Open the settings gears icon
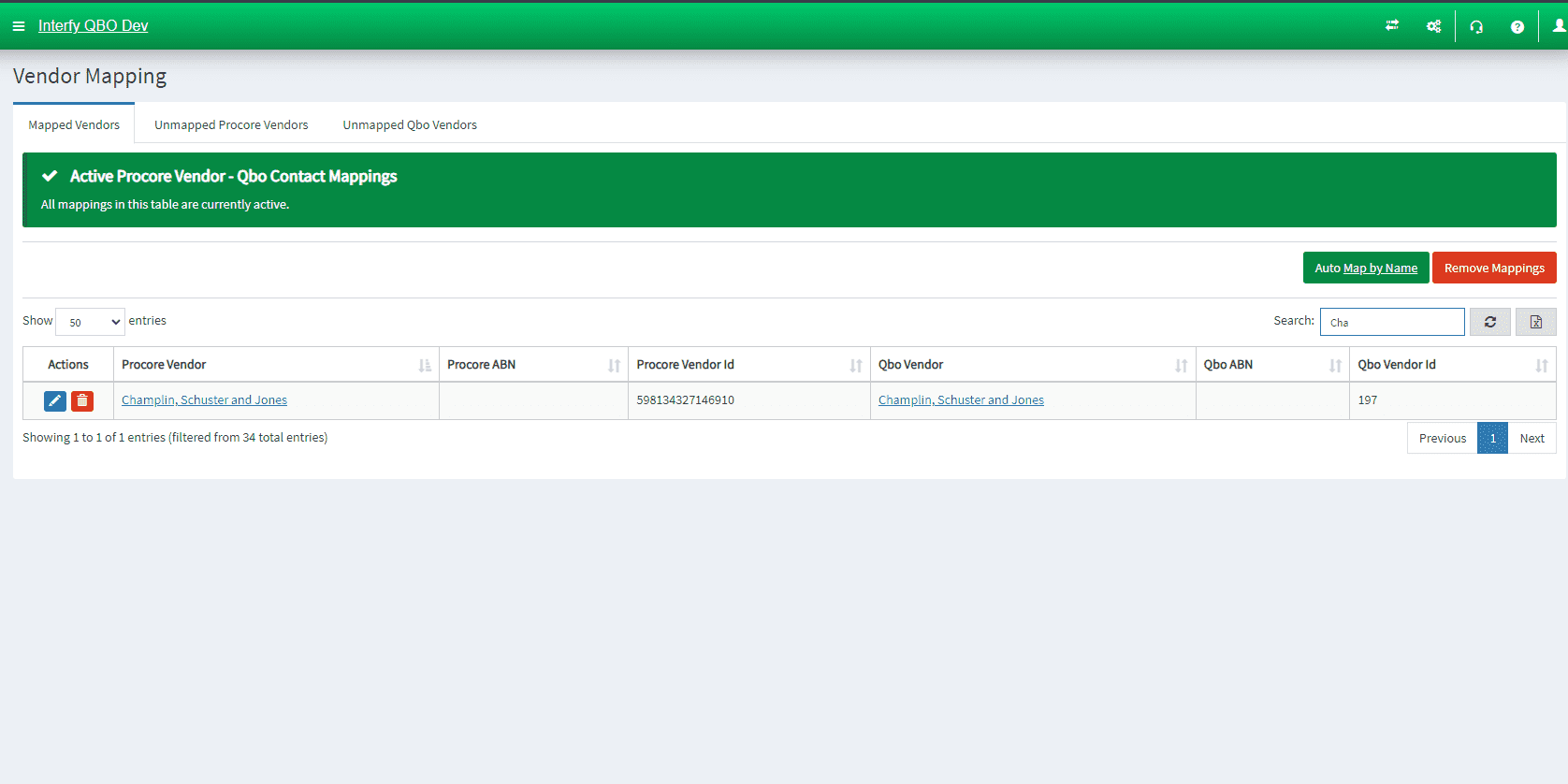The image size is (1568, 784). (x=1433, y=26)
